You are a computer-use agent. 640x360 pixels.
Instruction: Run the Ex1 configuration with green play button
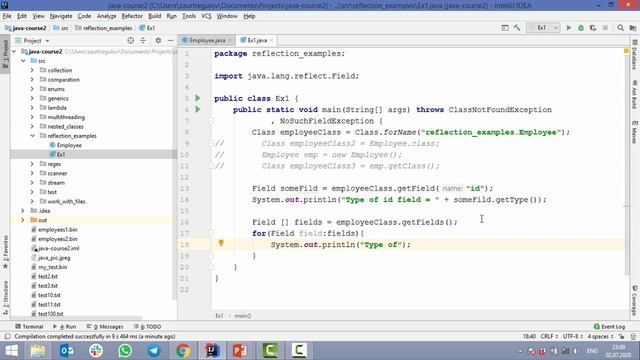coord(569,28)
